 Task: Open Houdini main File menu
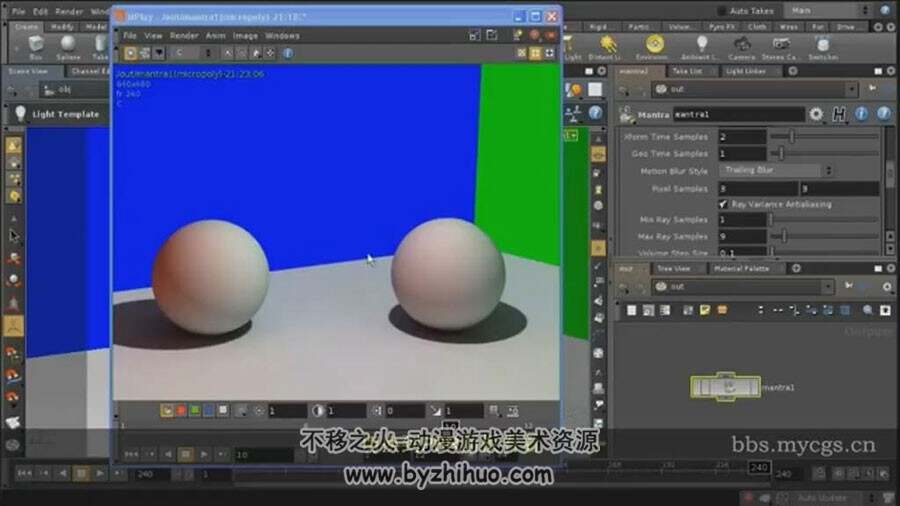pyautogui.click(x=18, y=11)
